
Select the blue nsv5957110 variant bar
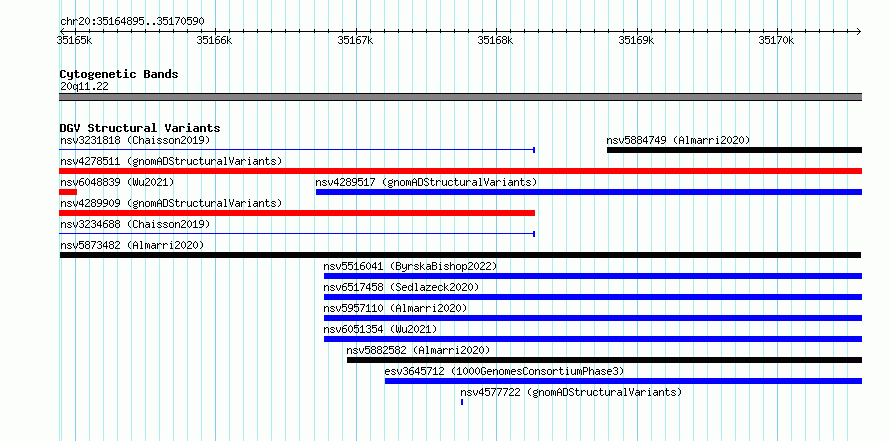(593, 318)
